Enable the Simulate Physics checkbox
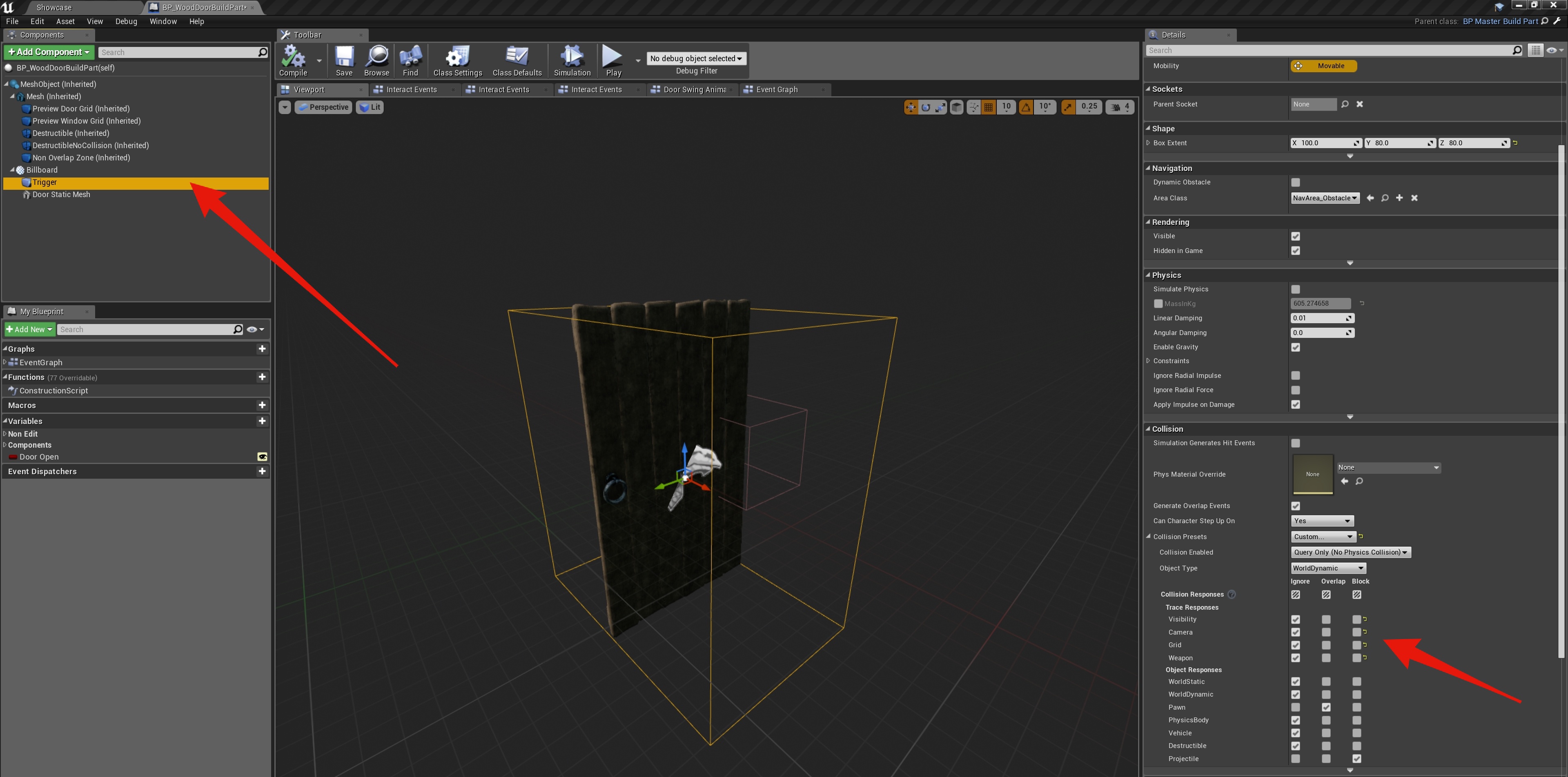 [x=1295, y=289]
